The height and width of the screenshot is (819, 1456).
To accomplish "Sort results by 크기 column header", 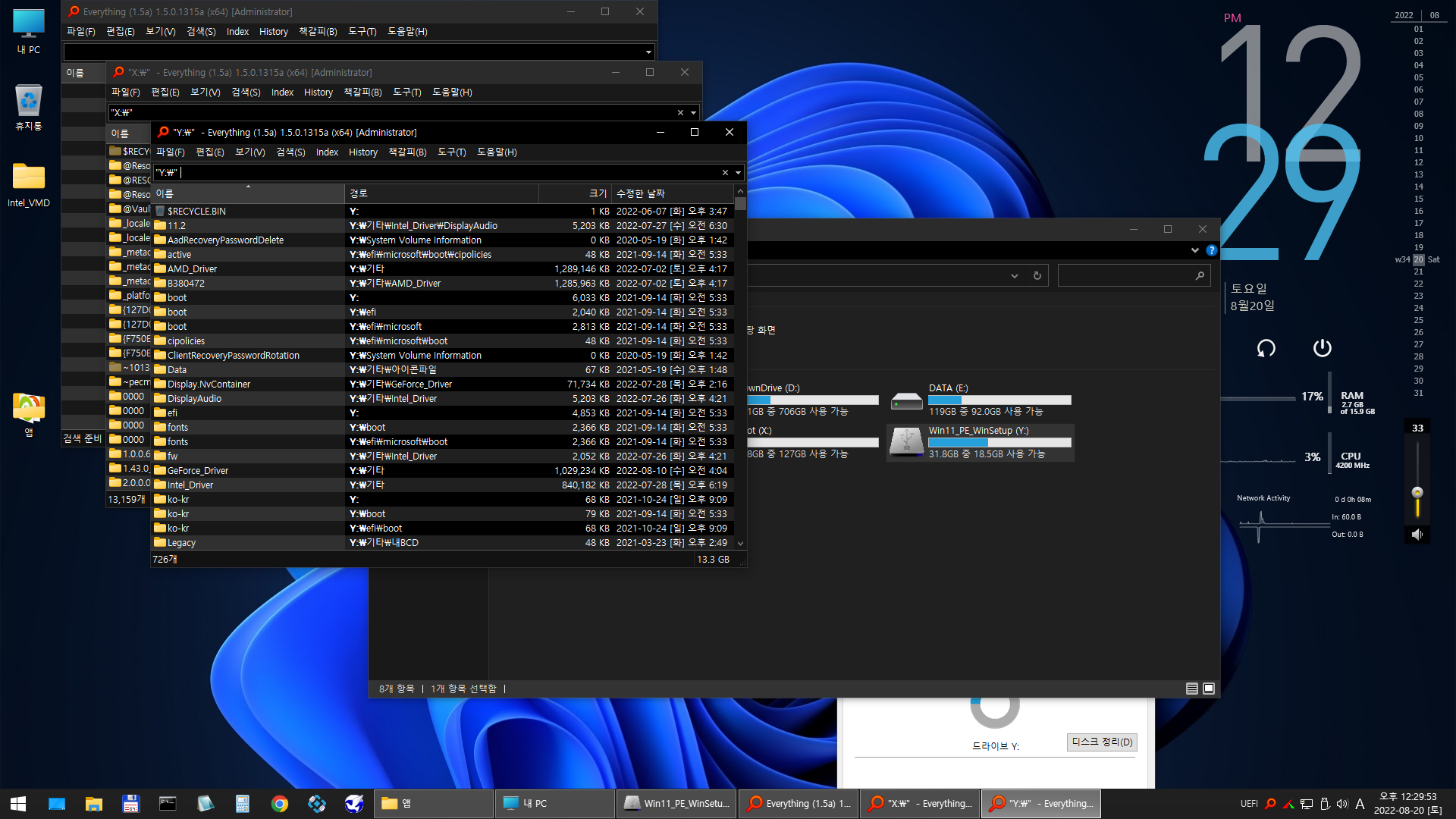I will pyautogui.click(x=575, y=193).
